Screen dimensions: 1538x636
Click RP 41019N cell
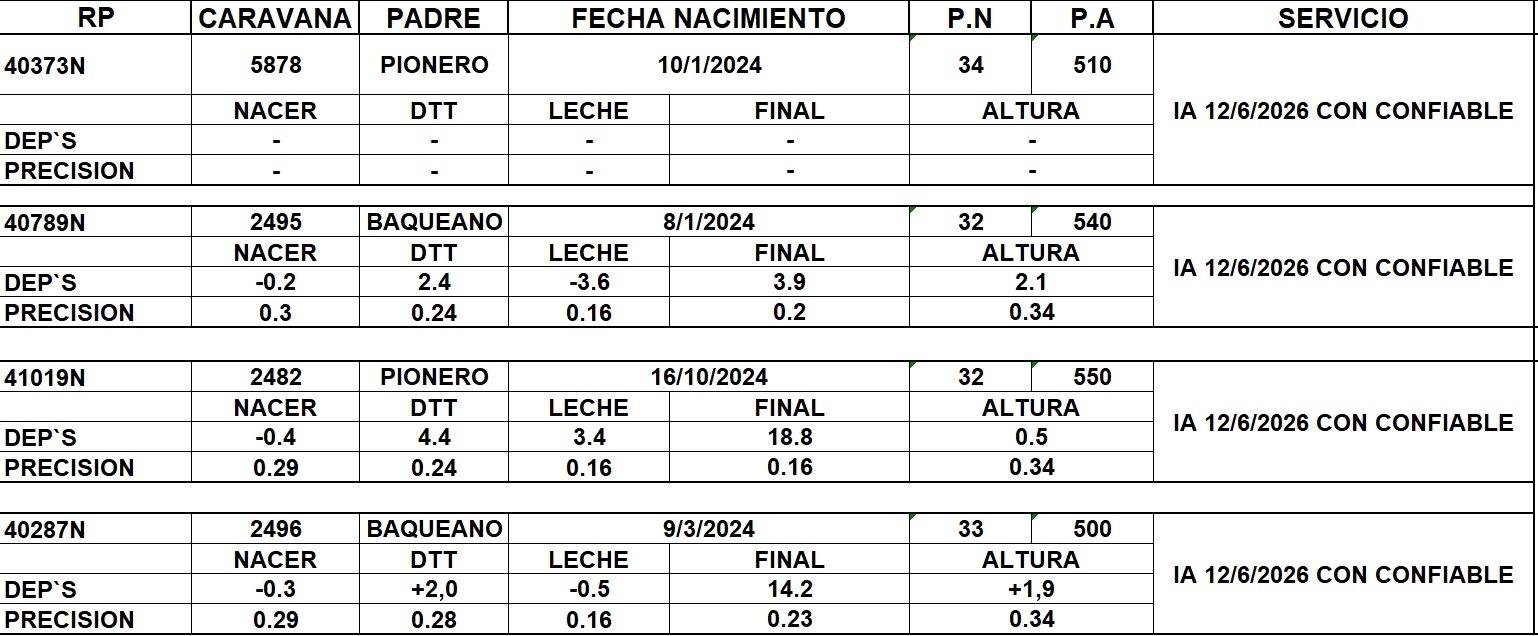tap(96, 377)
